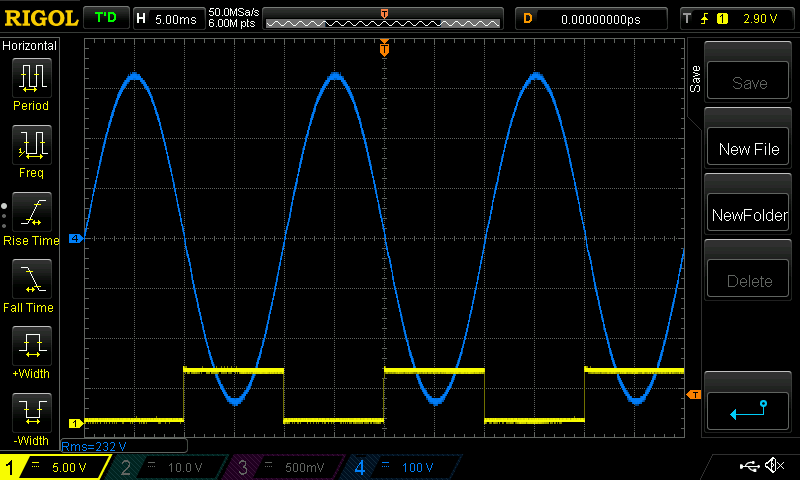Toggle the speaker sound icon
Viewport: 800px width, 480px height.
coord(773,466)
